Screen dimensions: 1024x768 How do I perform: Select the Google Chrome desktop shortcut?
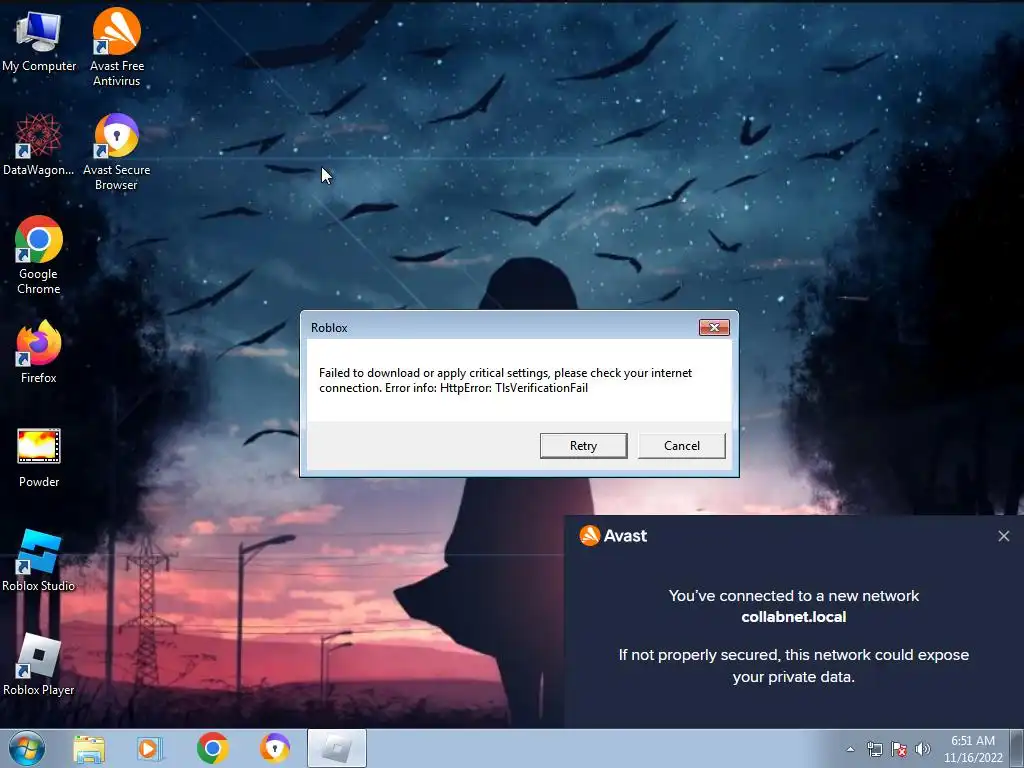39,255
